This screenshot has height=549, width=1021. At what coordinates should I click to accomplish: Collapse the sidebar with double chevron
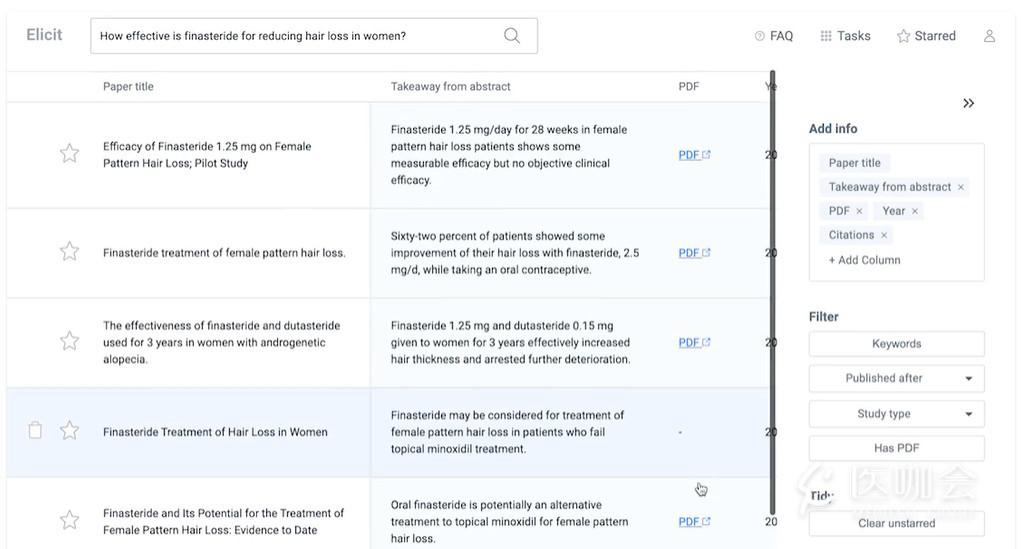[x=968, y=103]
